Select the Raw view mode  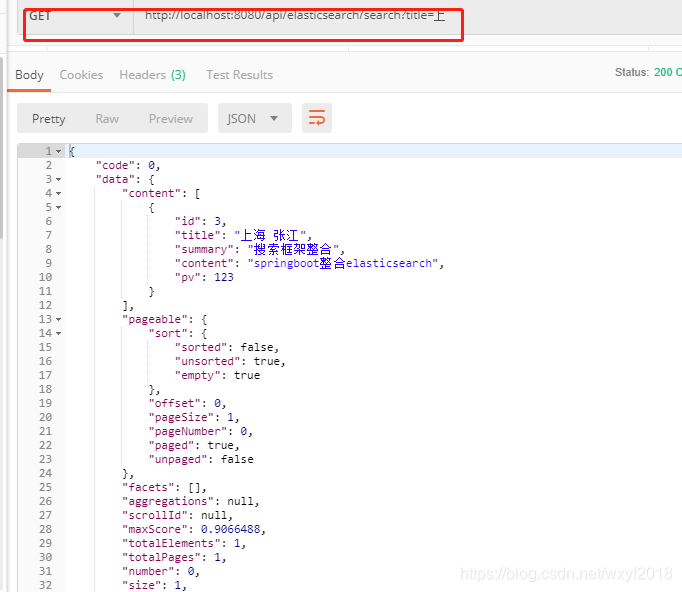pyautogui.click(x=107, y=119)
